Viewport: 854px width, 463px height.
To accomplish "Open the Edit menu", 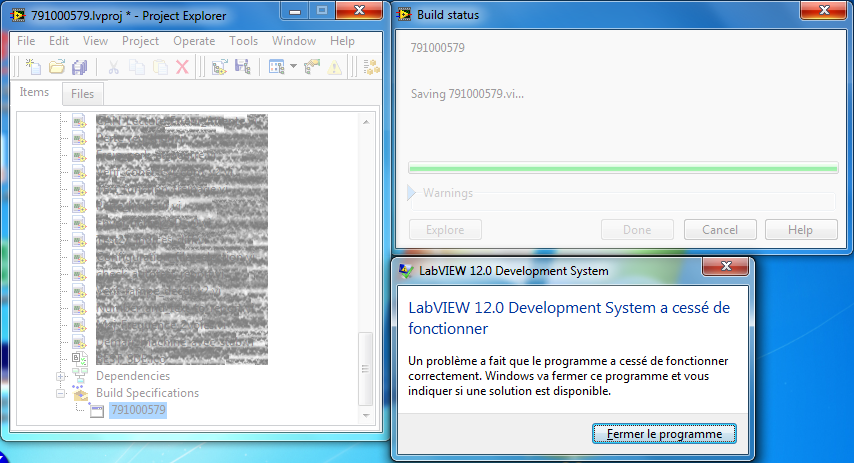I will (x=59, y=41).
